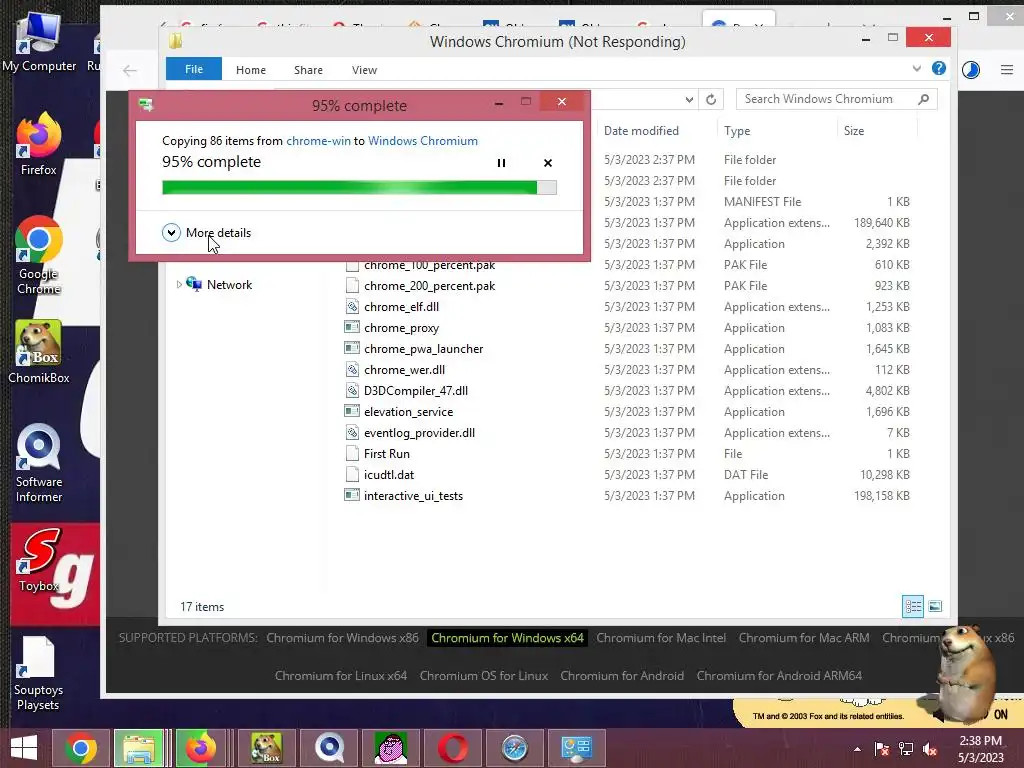Sort files by Date modified column
Viewport: 1024px width, 768px height.
(641, 131)
